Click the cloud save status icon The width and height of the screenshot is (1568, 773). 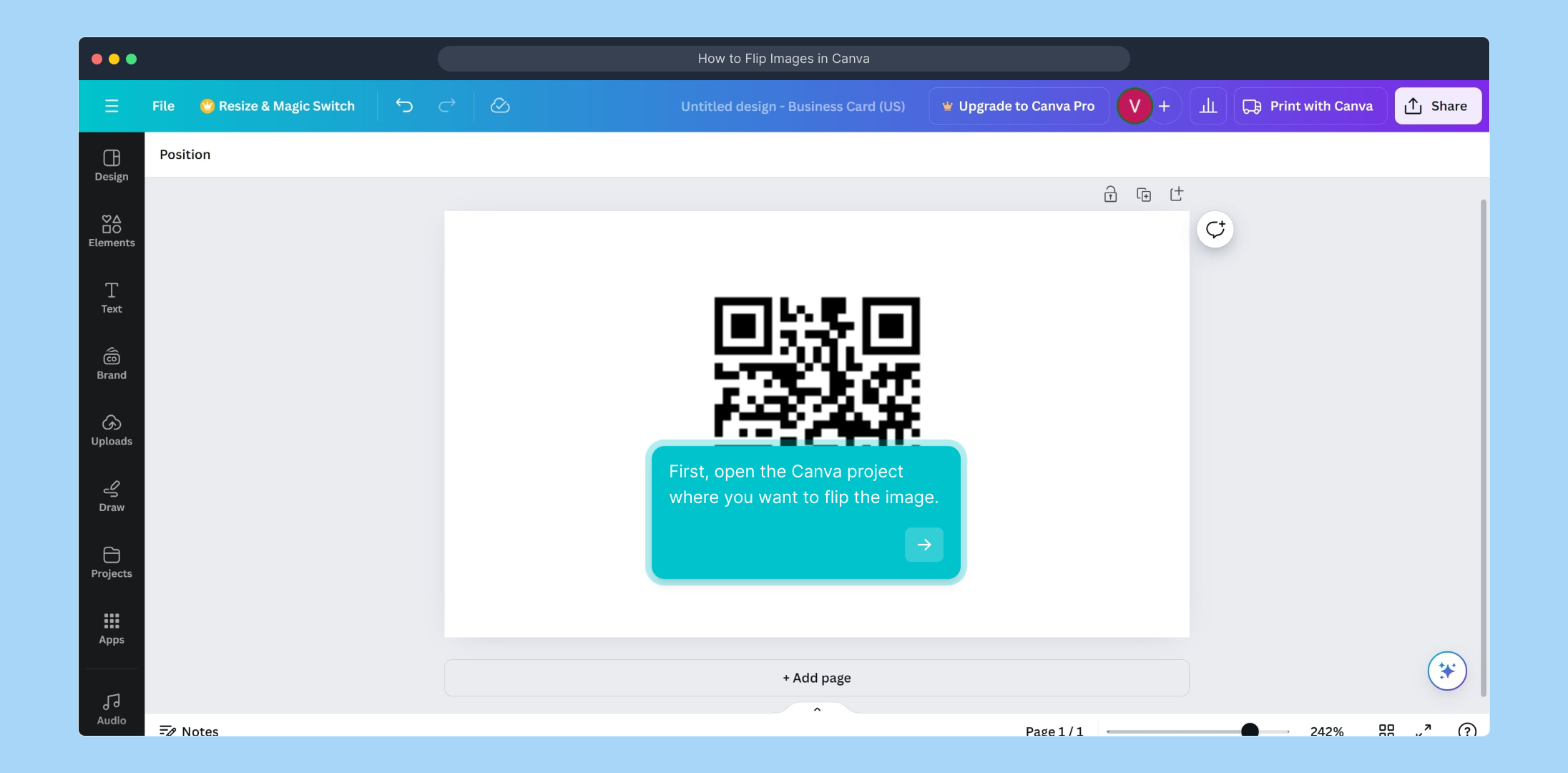tap(500, 106)
